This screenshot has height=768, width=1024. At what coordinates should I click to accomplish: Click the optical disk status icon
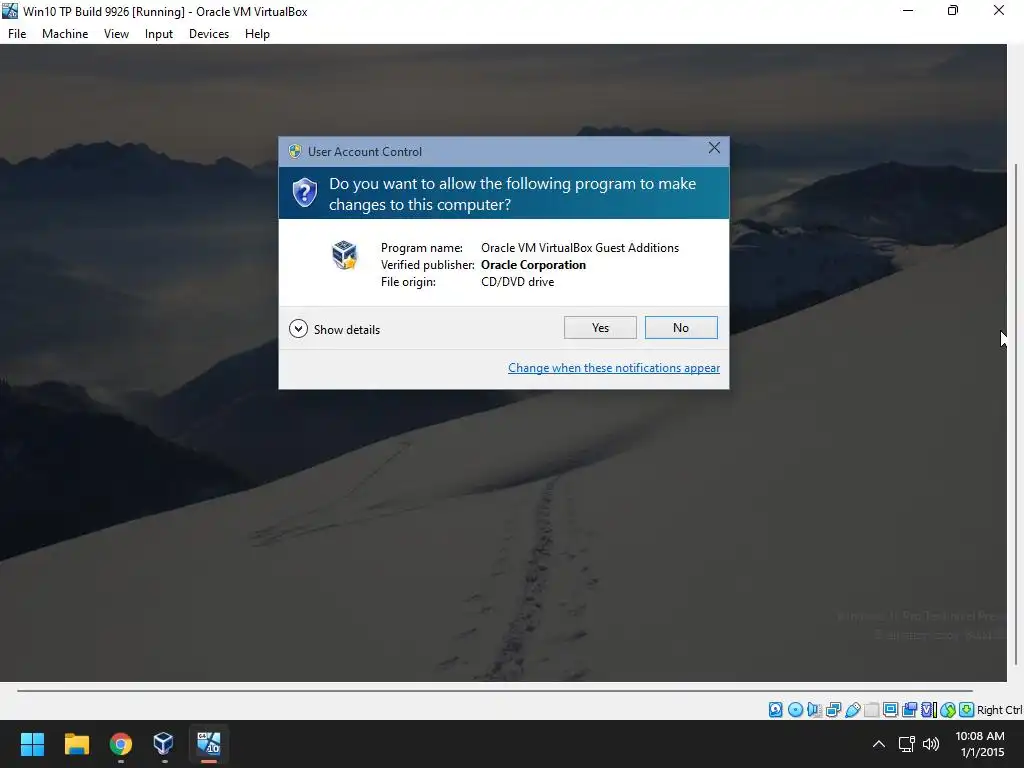[795, 710]
